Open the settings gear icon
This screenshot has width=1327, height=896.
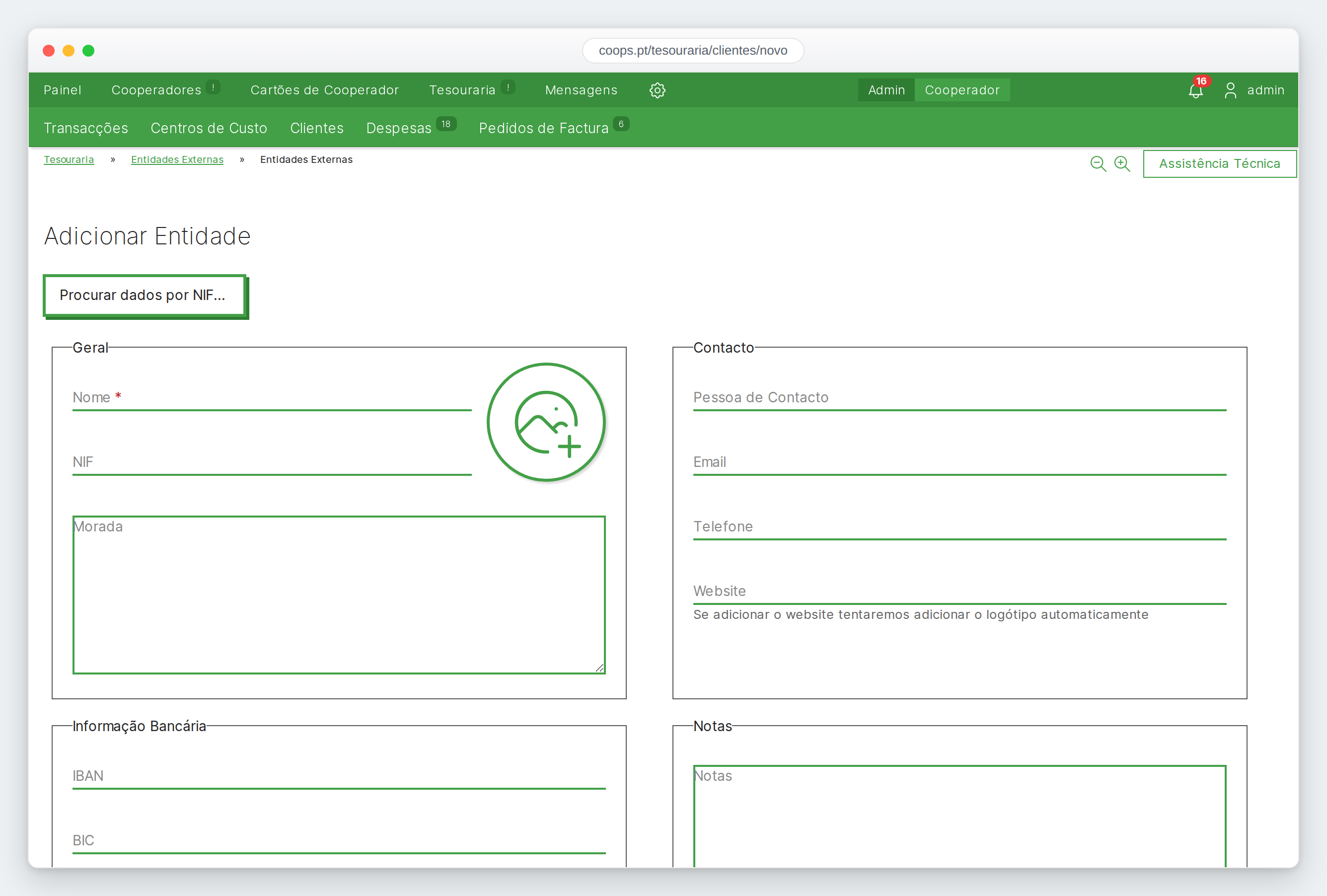(x=657, y=90)
